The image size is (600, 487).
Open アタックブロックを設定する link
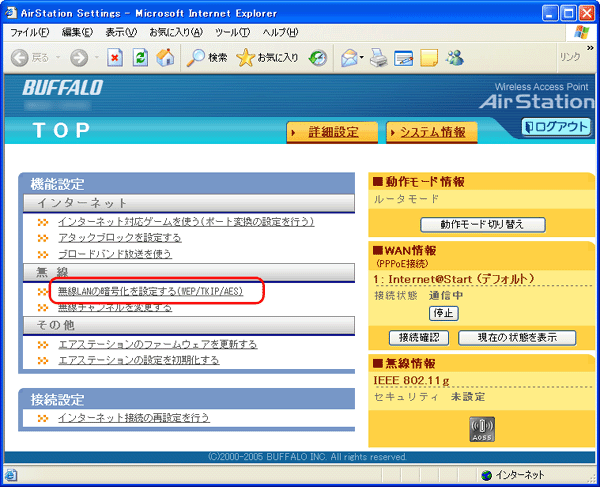click(x=119, y=238)
